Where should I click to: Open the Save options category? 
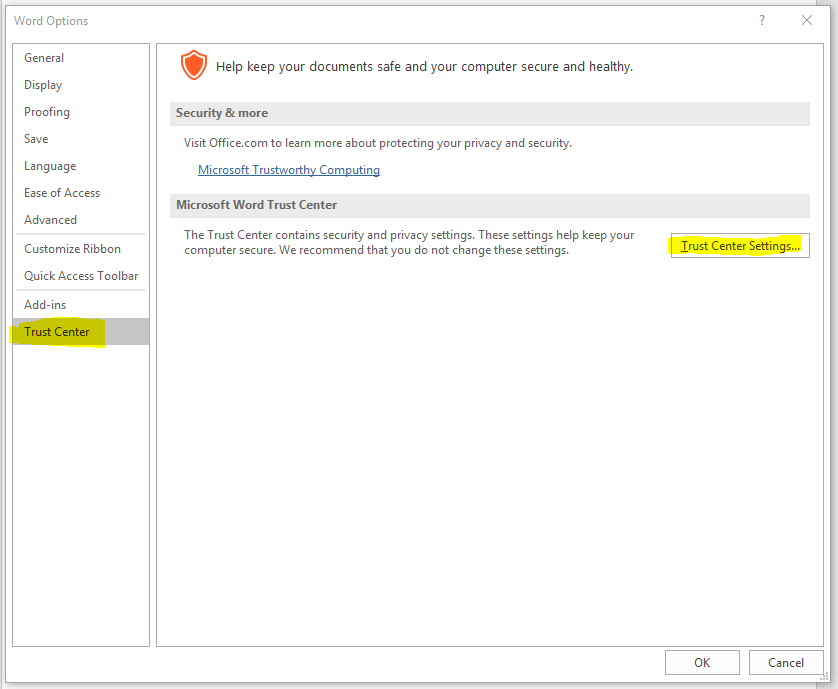[81, 139]
